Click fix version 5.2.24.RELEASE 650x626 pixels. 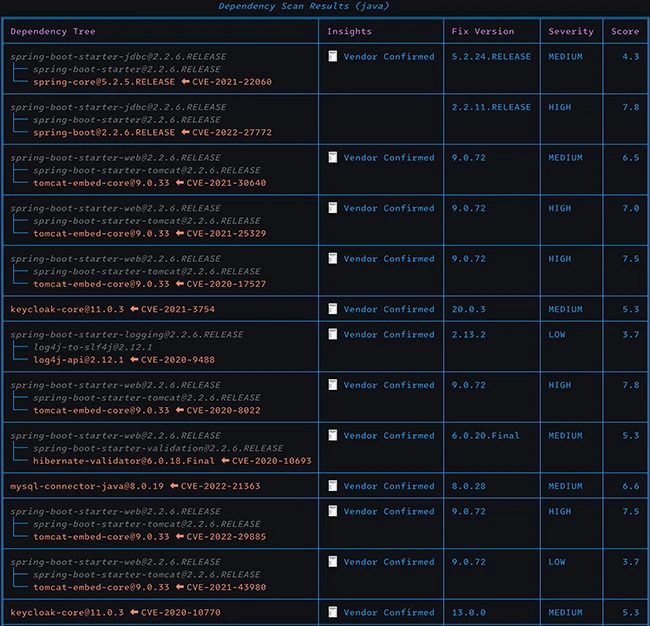491,57
